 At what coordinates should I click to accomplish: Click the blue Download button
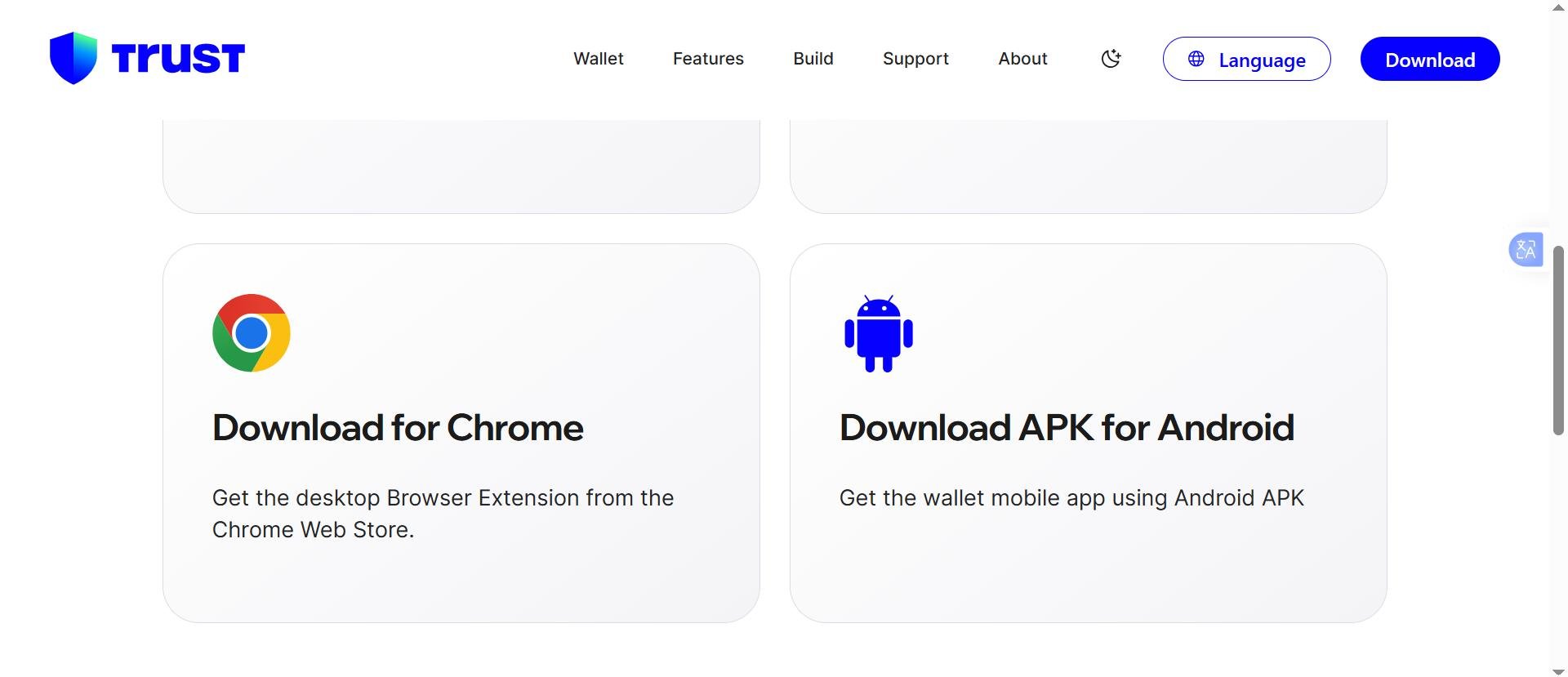[1430, 59]
